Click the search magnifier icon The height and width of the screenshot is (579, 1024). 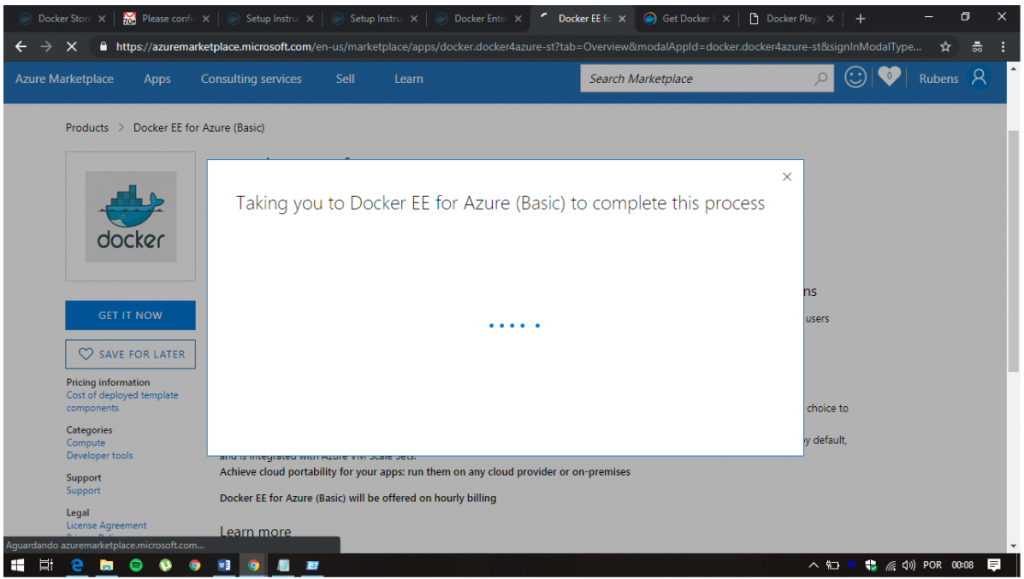(820, 79)
